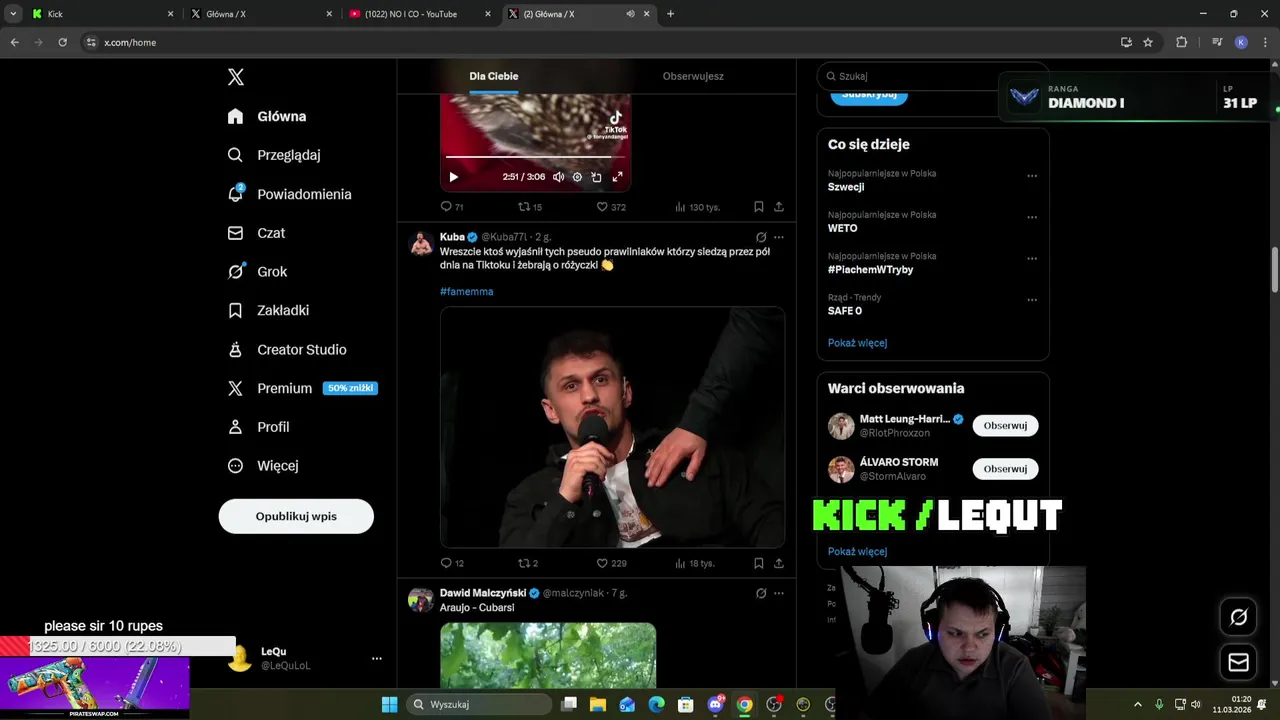Open options for WETO trend
The height and width of the screenshot is (720, 1280).
[x=1032, y=217]
